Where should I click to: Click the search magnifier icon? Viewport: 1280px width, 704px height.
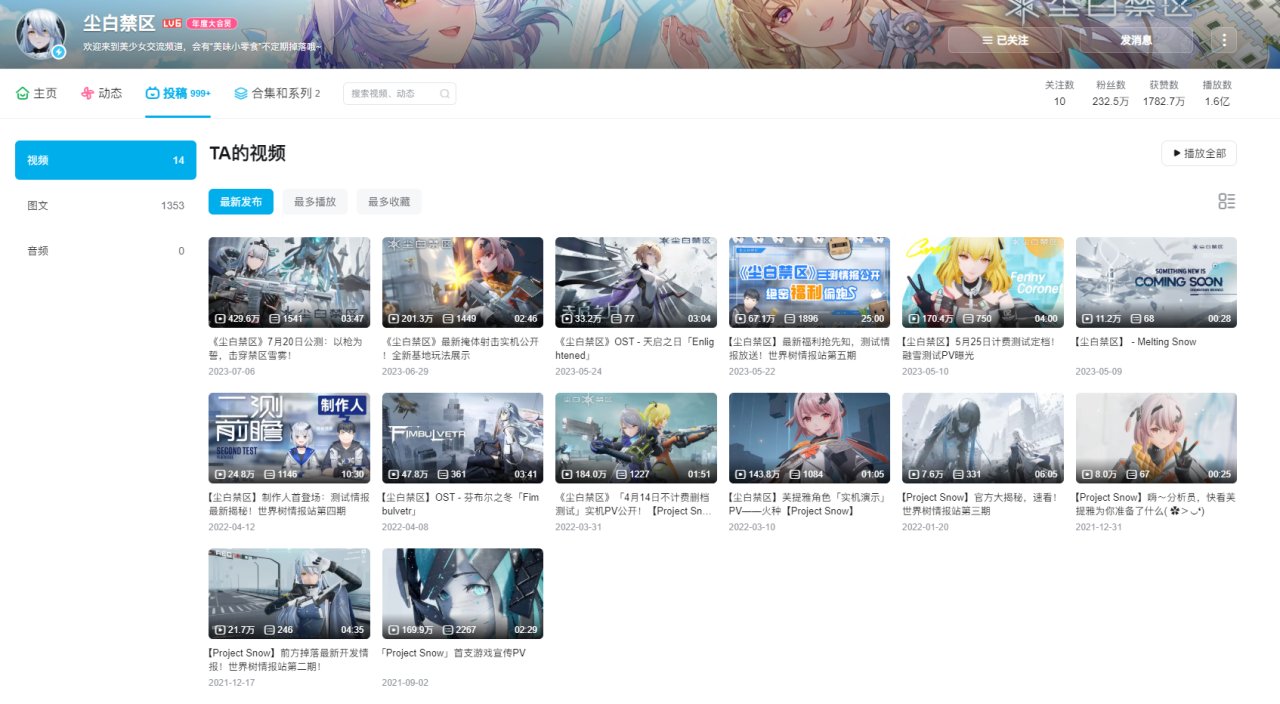coord(444,94)
